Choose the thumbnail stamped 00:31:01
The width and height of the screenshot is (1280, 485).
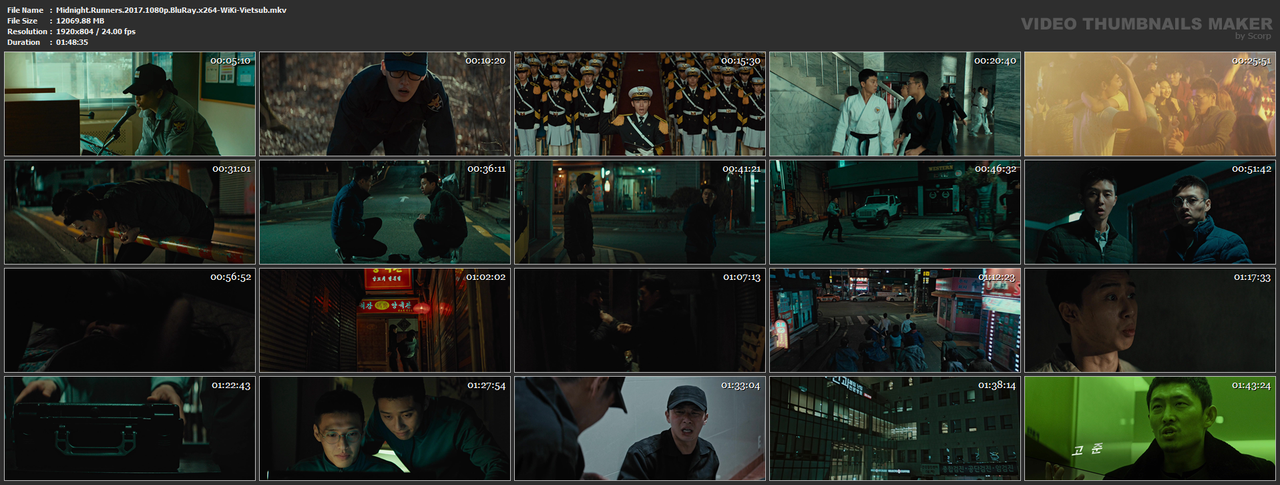130,212
